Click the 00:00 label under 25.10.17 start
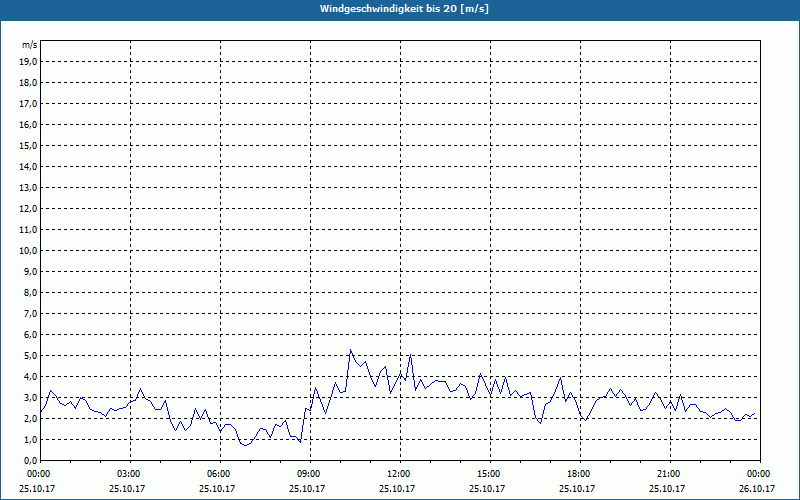This screenshot has width=800, height=500. tap(37, 474)
